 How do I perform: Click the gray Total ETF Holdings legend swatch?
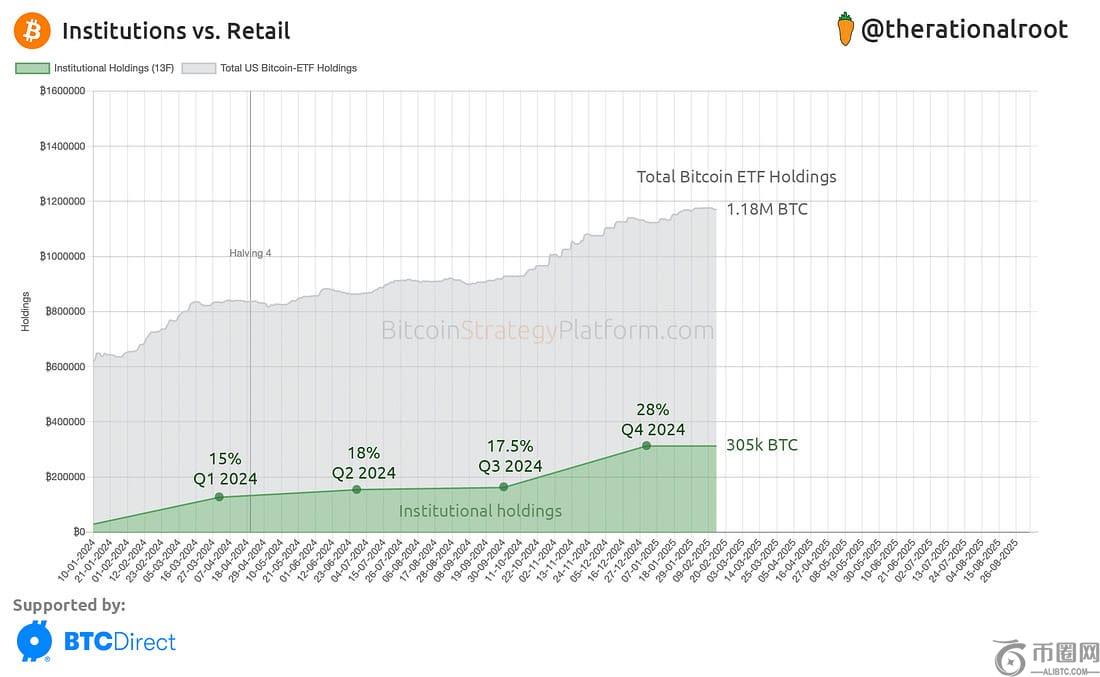(x=197, y=68)
